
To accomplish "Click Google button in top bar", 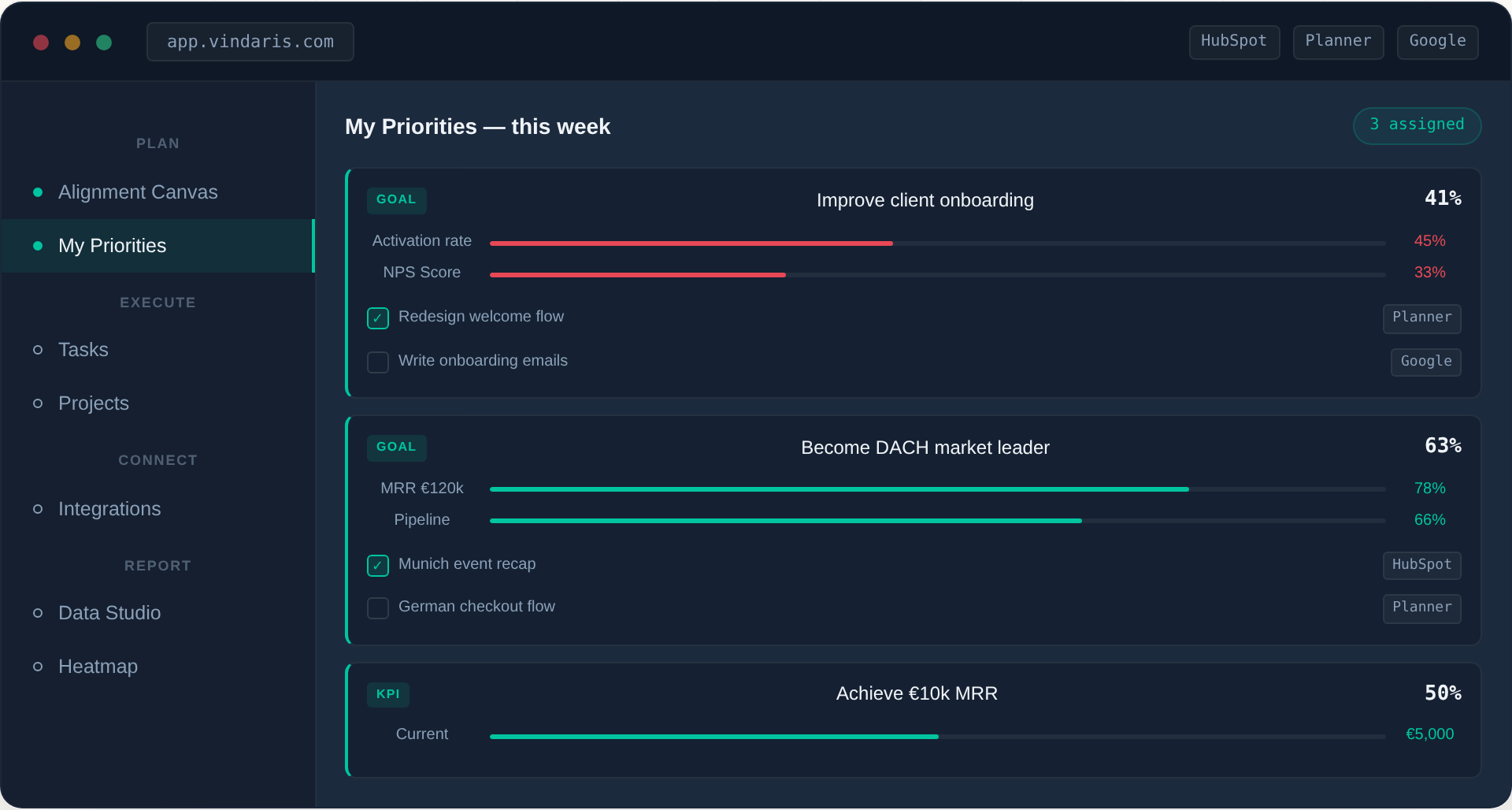I will coord(1437,42).
